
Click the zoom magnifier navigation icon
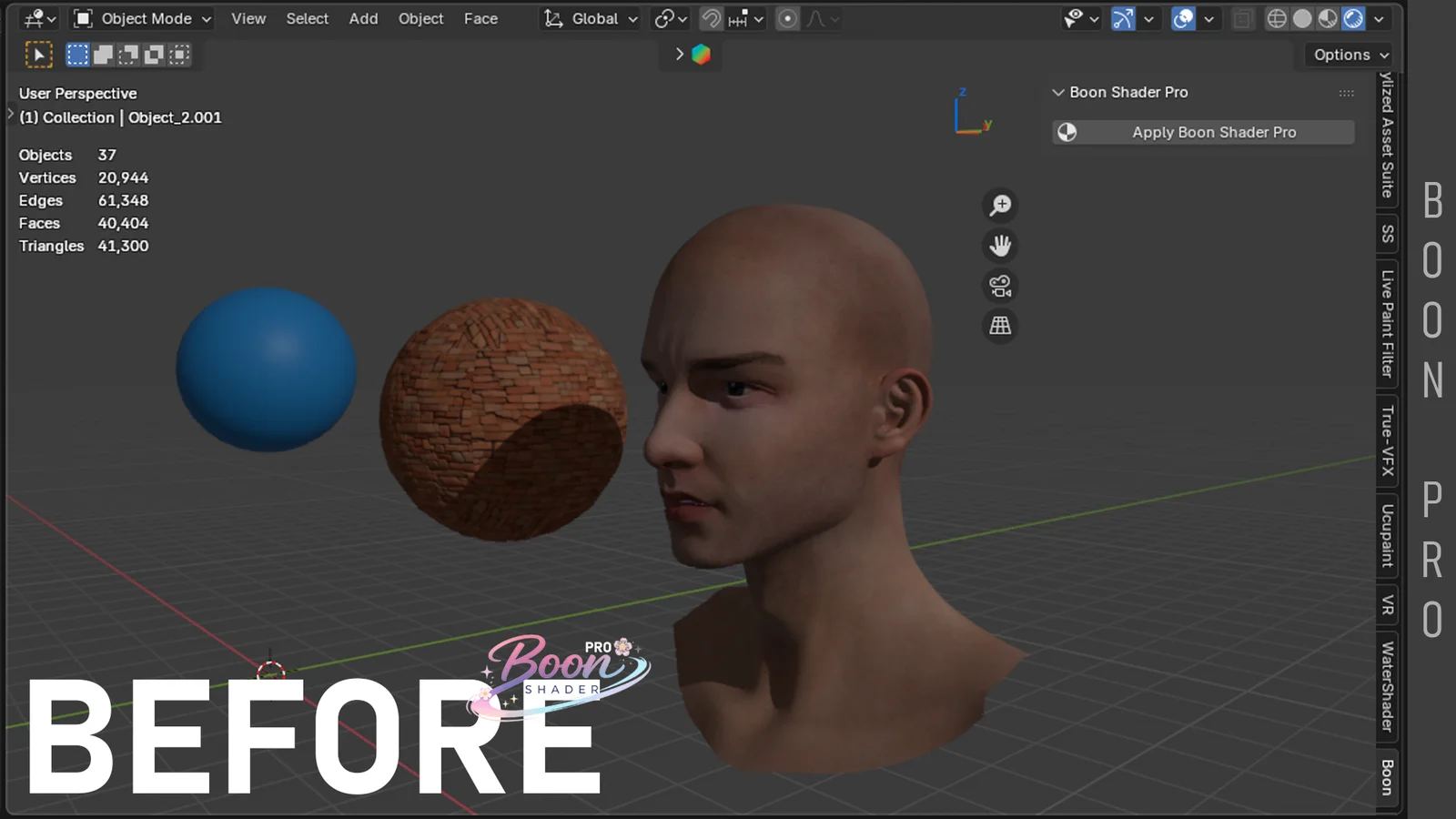[999, 206]
